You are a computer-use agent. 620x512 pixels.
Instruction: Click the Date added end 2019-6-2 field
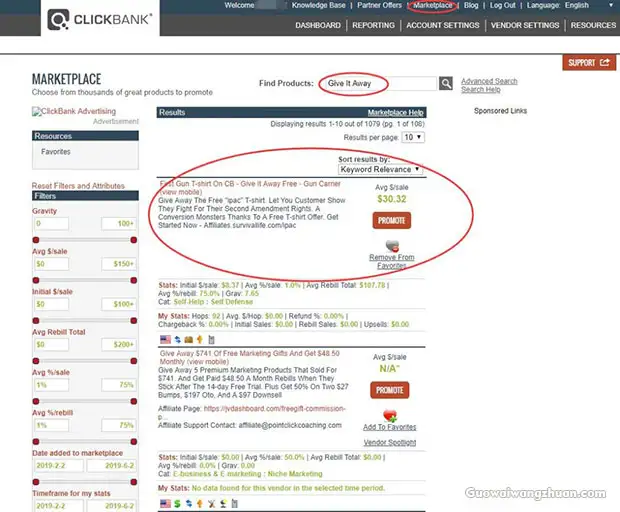coord(112,466)
